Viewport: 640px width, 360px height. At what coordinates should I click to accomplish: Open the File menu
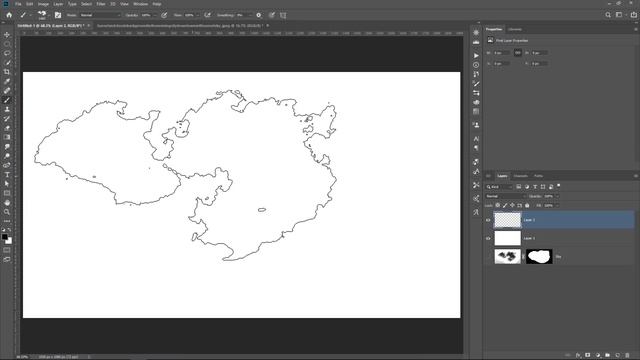[x=18, y=4]
